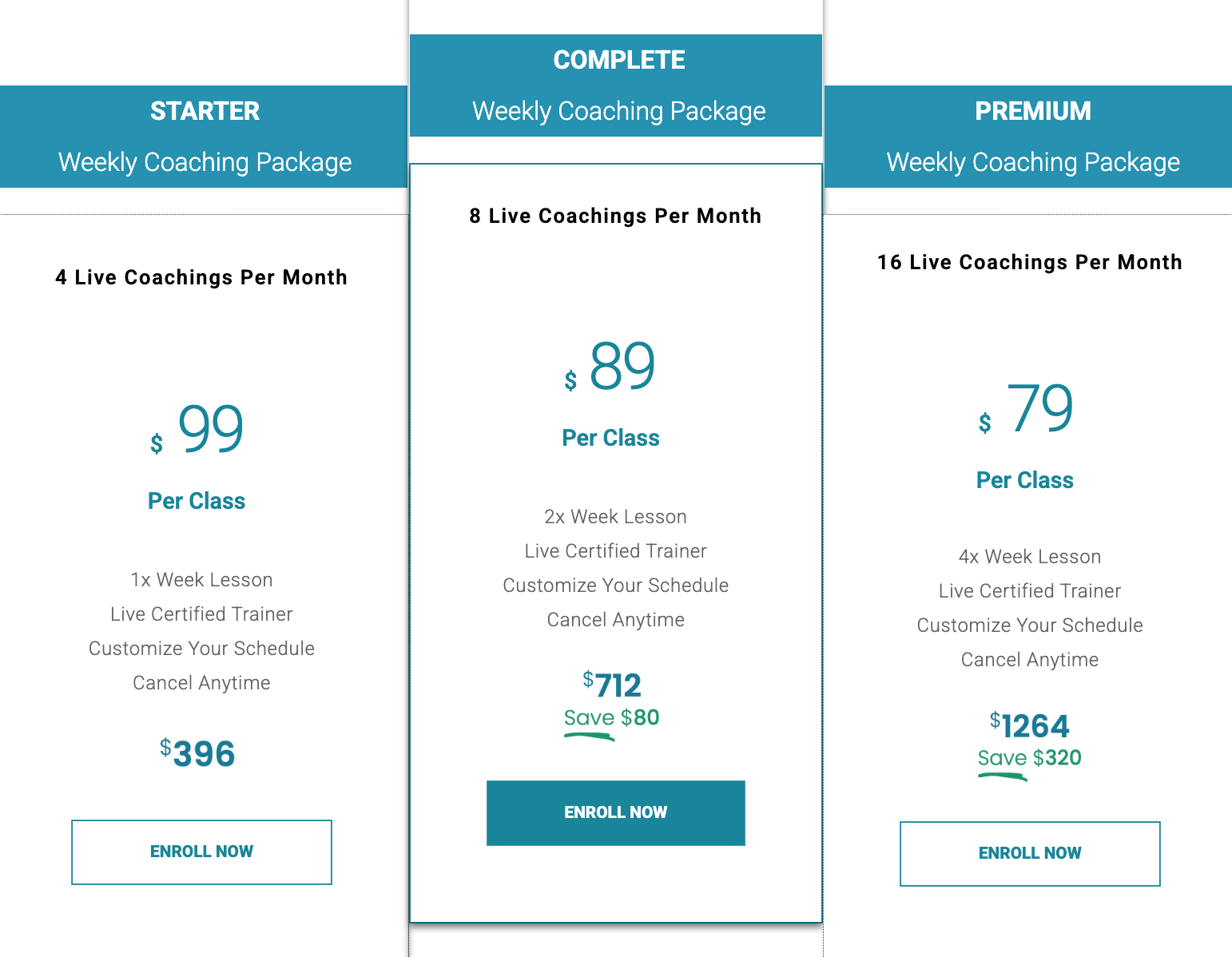Click Enroll Now under the Starter package
1232x957 pixels.
click(x=201, y=852)
